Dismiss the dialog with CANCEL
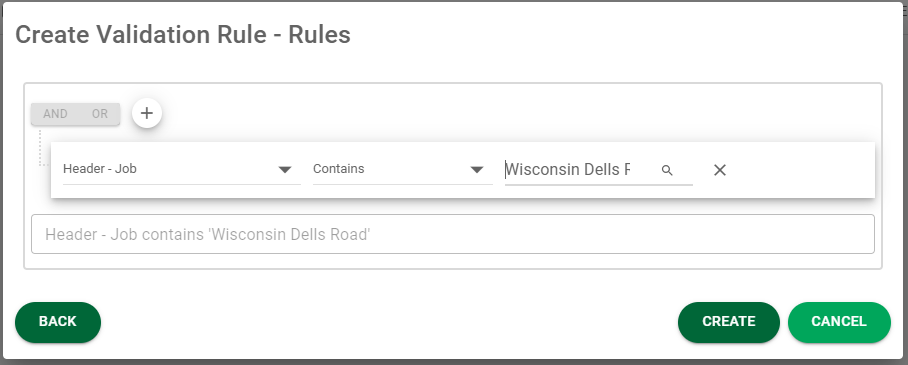The image size is (908, 365). click(839, 322)
